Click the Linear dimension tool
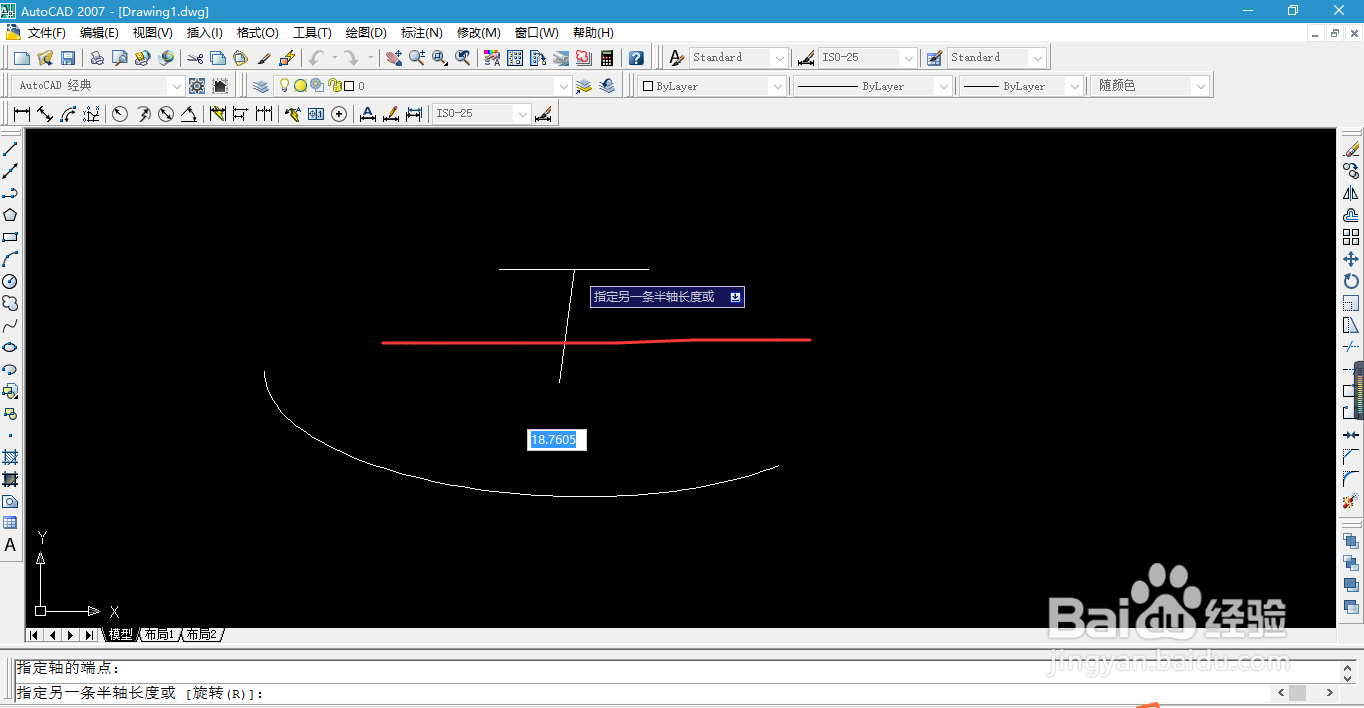Screen dimensions: 1364x708 click(22, 114)
